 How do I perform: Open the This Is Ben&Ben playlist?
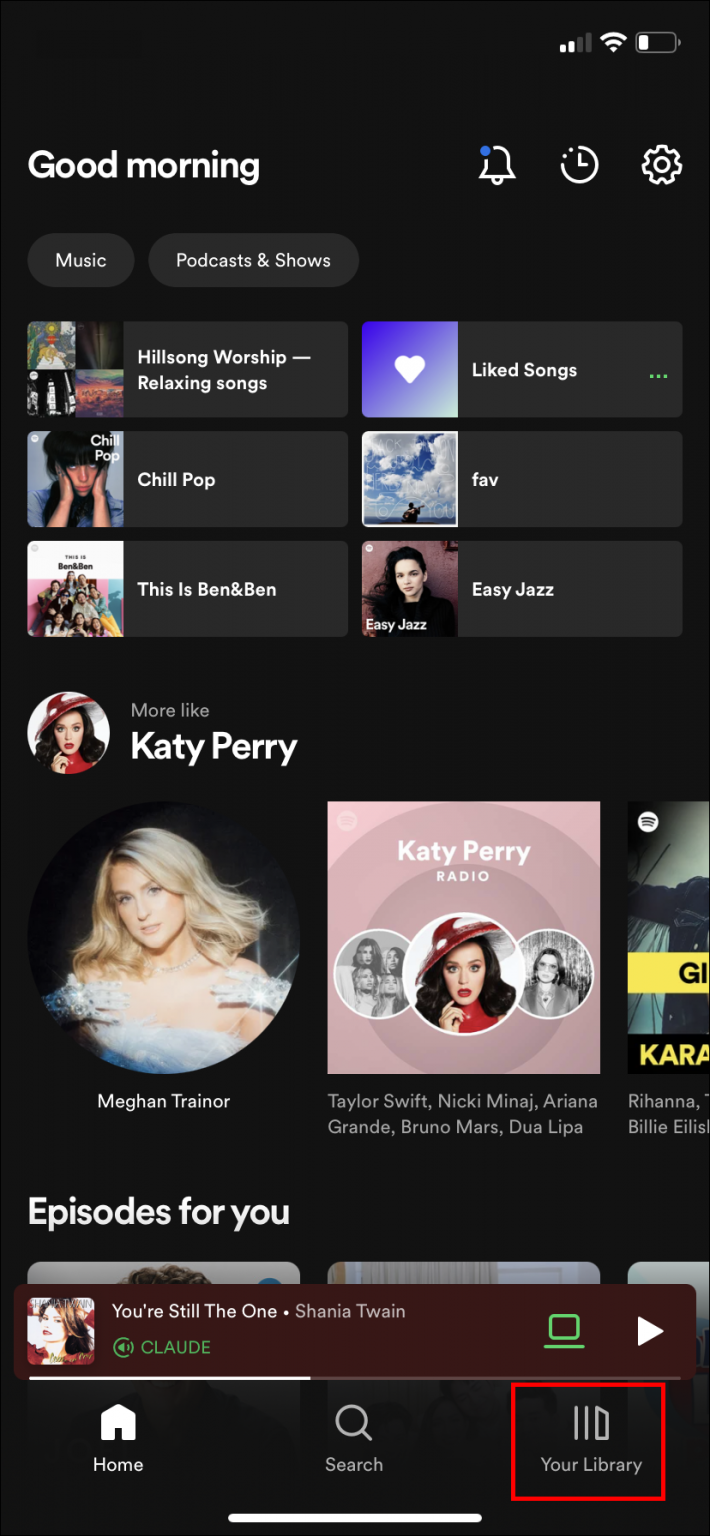pos(187,589)
